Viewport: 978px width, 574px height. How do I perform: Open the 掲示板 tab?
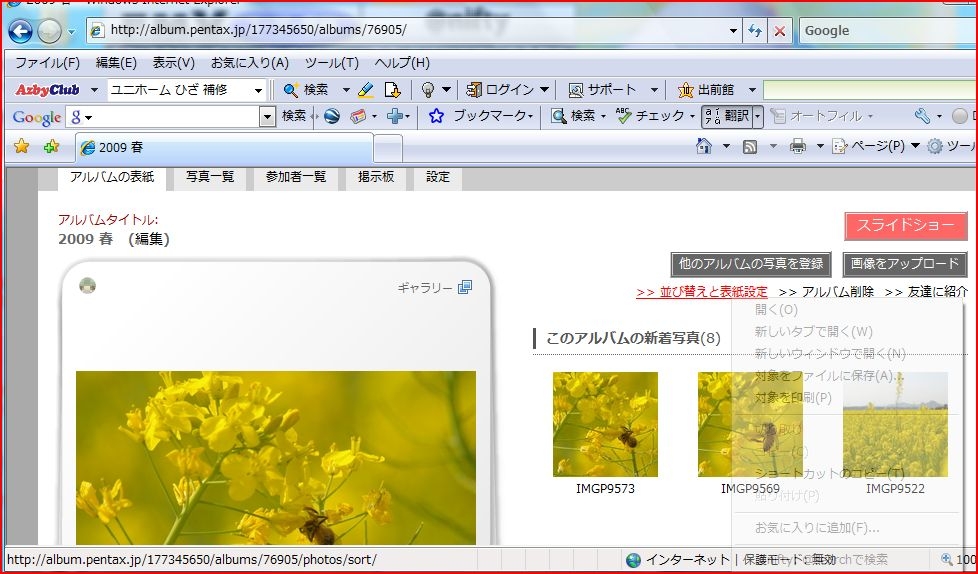pos(376,177)
